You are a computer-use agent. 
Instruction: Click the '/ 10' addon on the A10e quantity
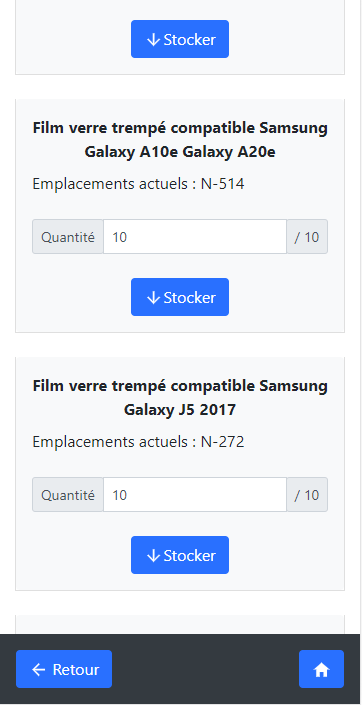307,236
